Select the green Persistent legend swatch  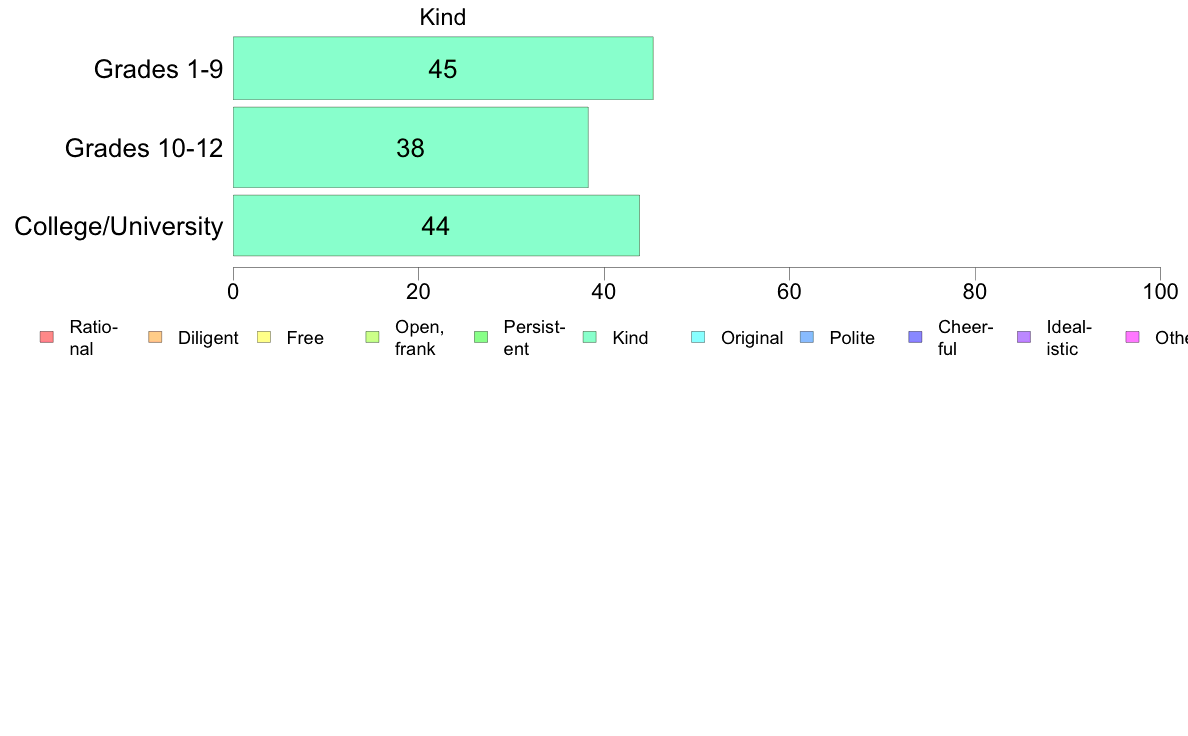[481, 337]
